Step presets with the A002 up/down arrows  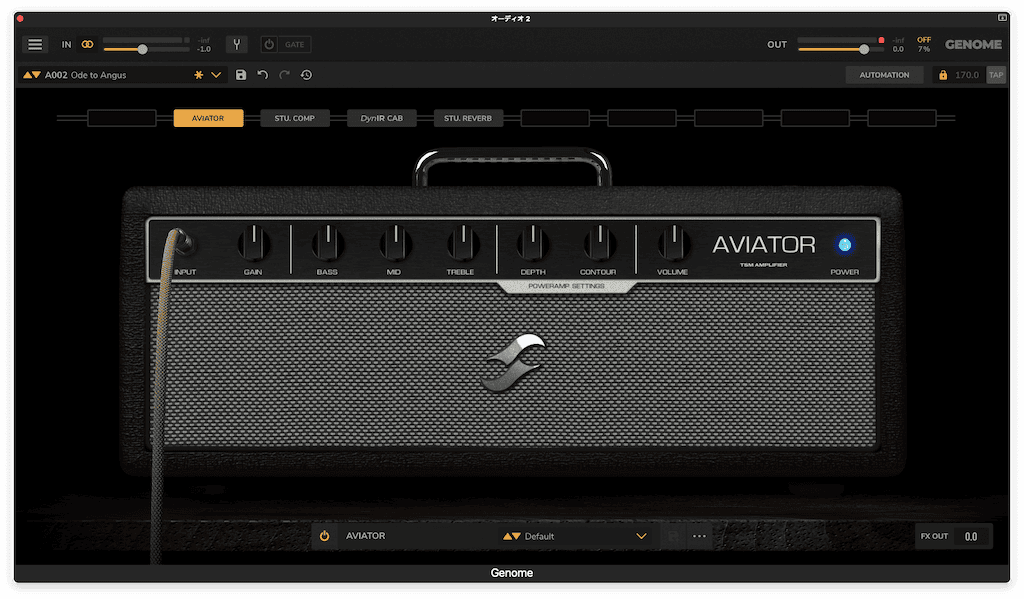[x=32, y=75]
